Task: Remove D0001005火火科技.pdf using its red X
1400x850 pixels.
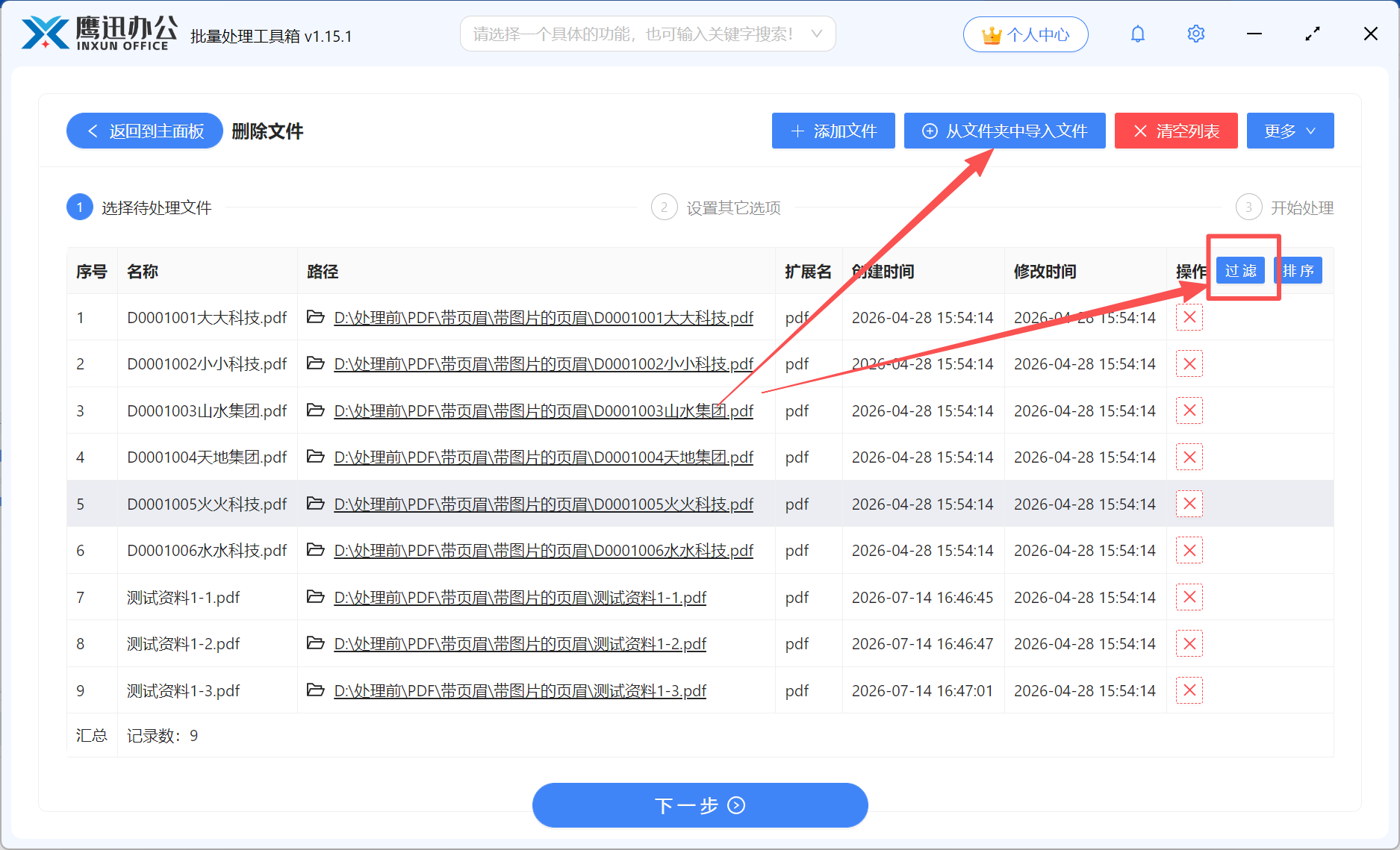Action: (1189, 504)
